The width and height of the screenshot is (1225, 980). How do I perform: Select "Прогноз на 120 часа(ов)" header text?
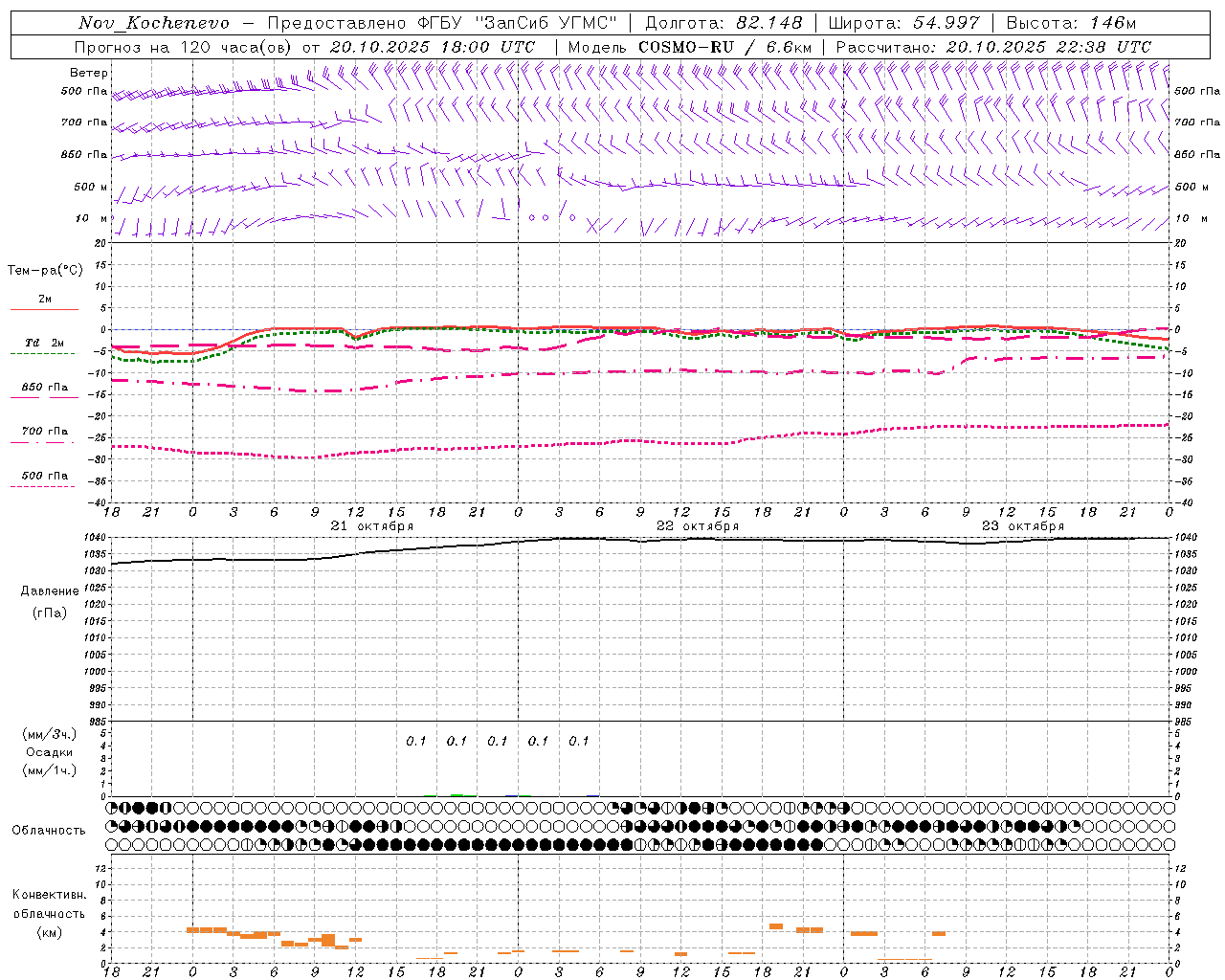click(185, 47)
